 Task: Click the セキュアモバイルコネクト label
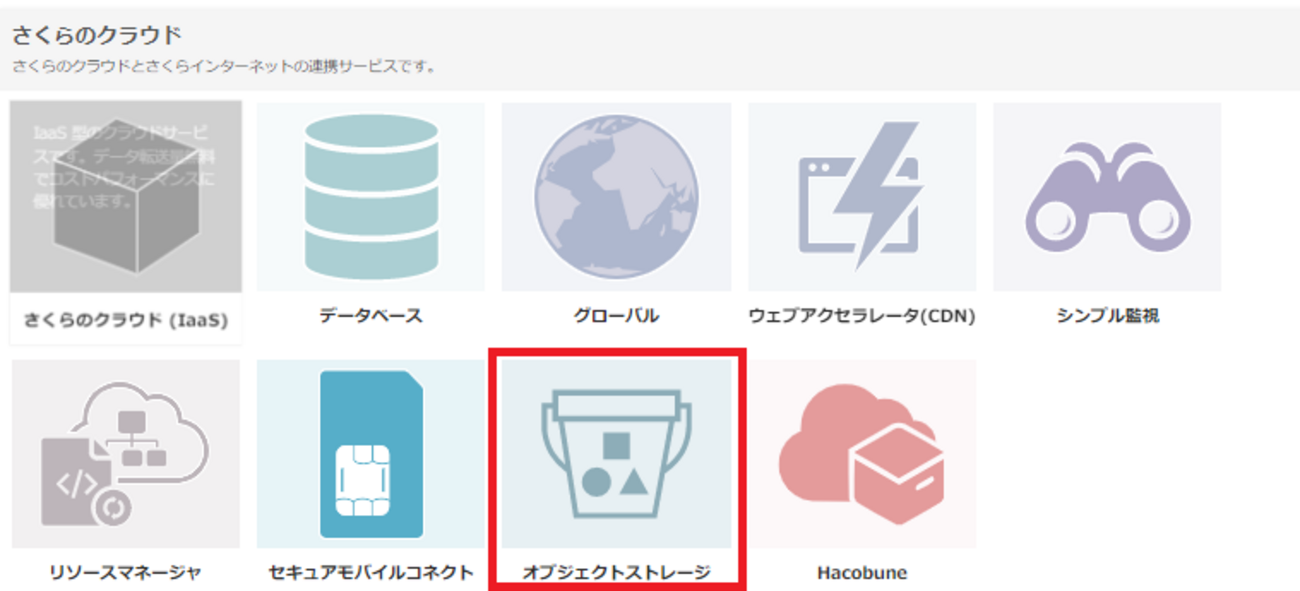tap(371, 573)
